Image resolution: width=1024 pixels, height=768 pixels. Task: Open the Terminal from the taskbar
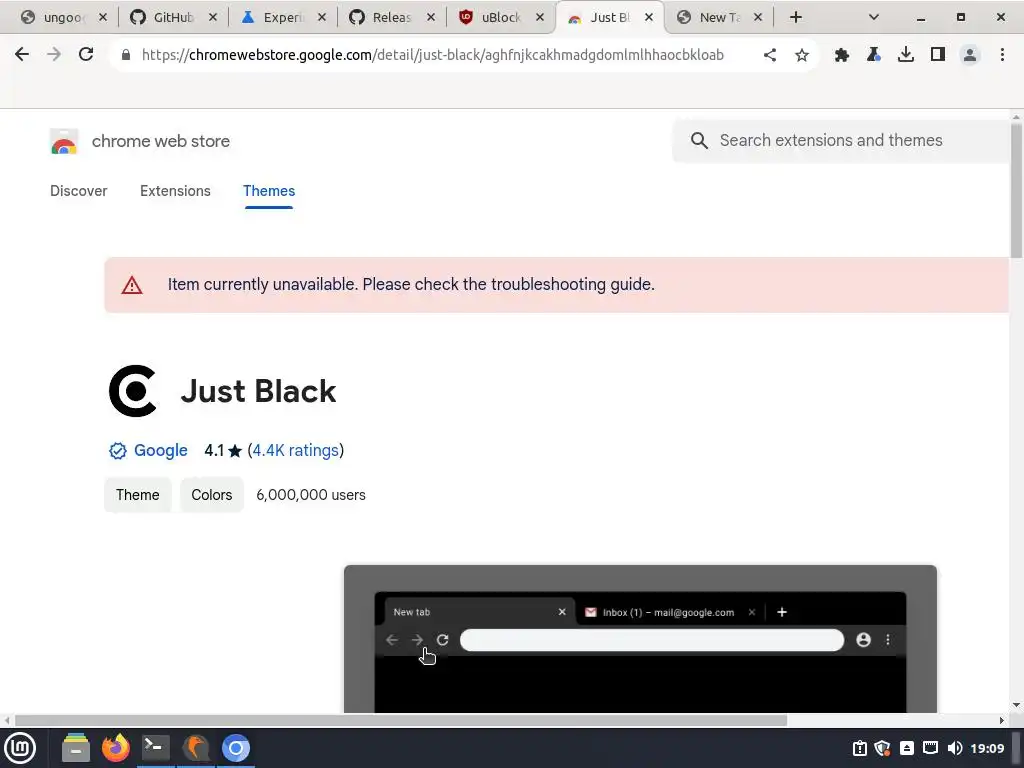tap(156, 748)
